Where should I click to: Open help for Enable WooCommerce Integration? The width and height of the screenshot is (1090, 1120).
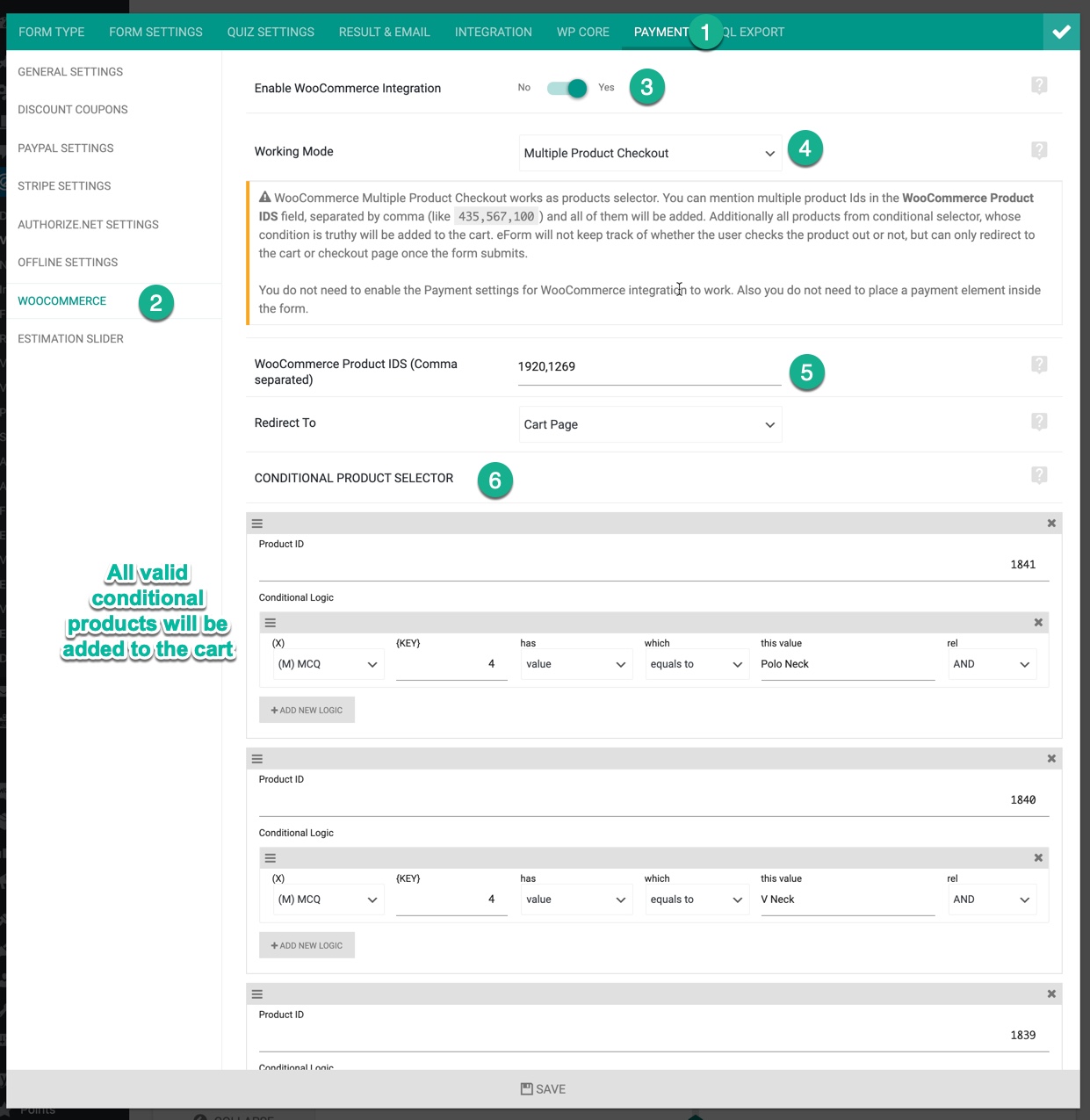pyautogui.click(x=1039, y=85)
